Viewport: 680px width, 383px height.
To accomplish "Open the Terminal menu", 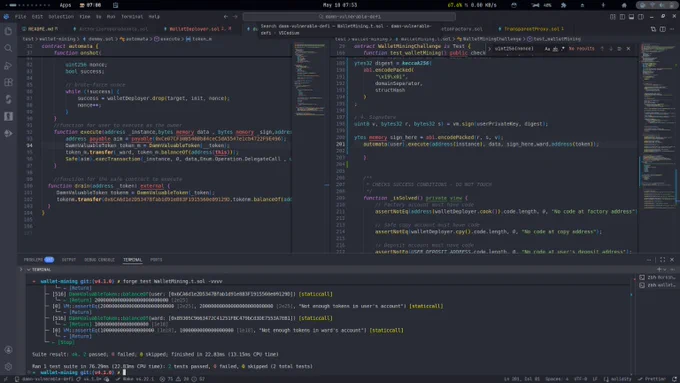I will point(132,16).
